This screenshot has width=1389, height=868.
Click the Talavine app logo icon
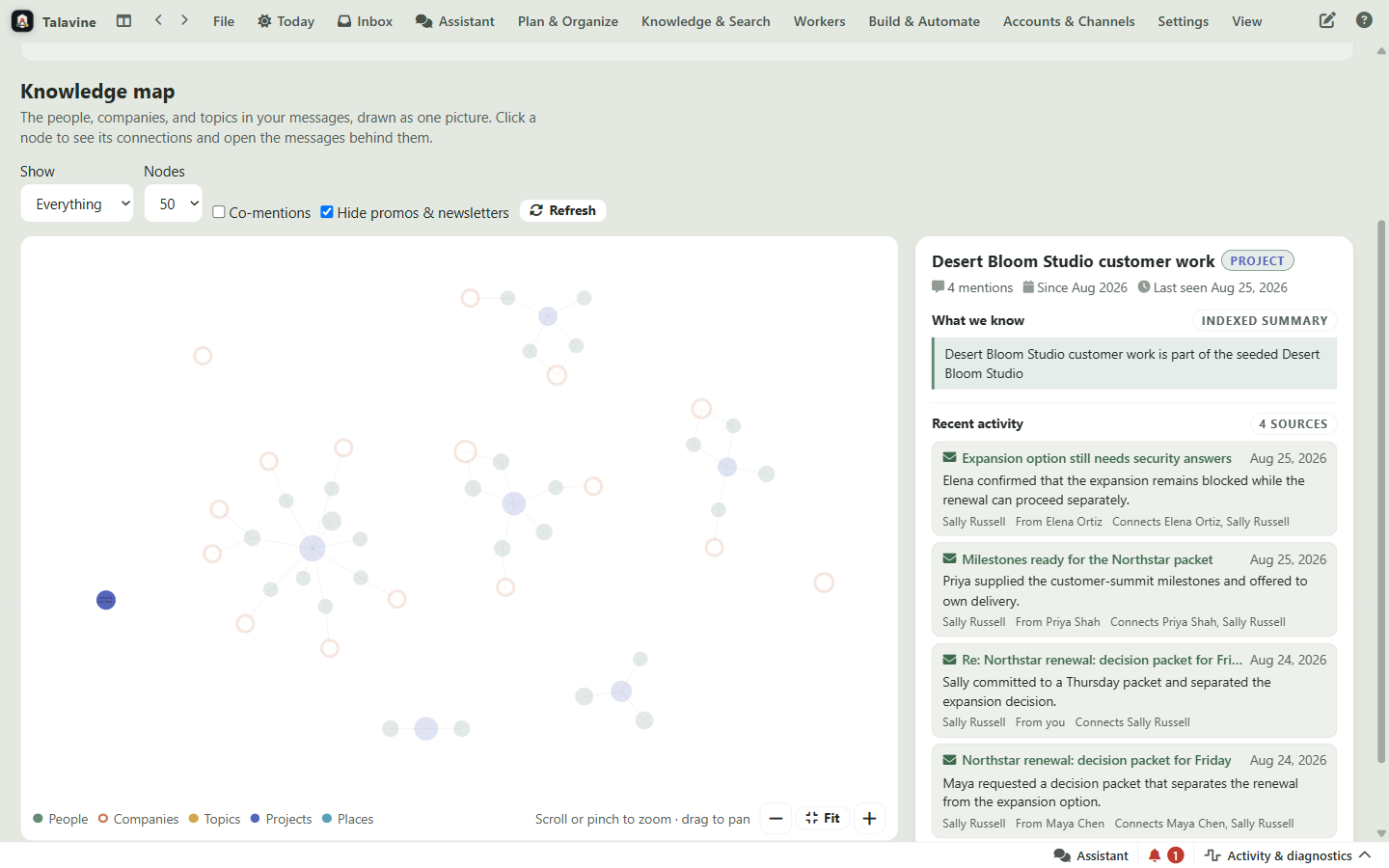click(22, 21)
